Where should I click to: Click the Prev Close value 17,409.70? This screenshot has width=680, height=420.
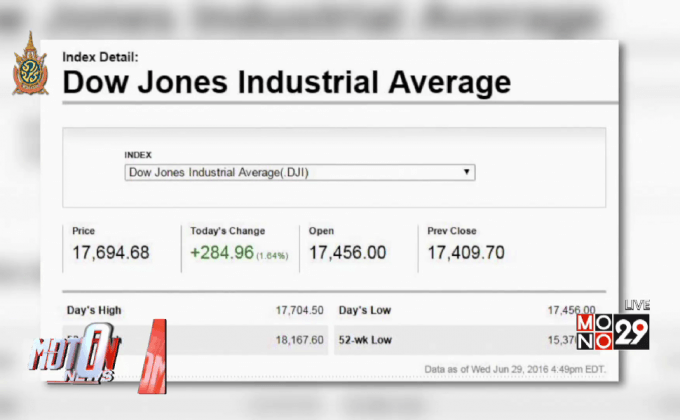coord(467,253)
